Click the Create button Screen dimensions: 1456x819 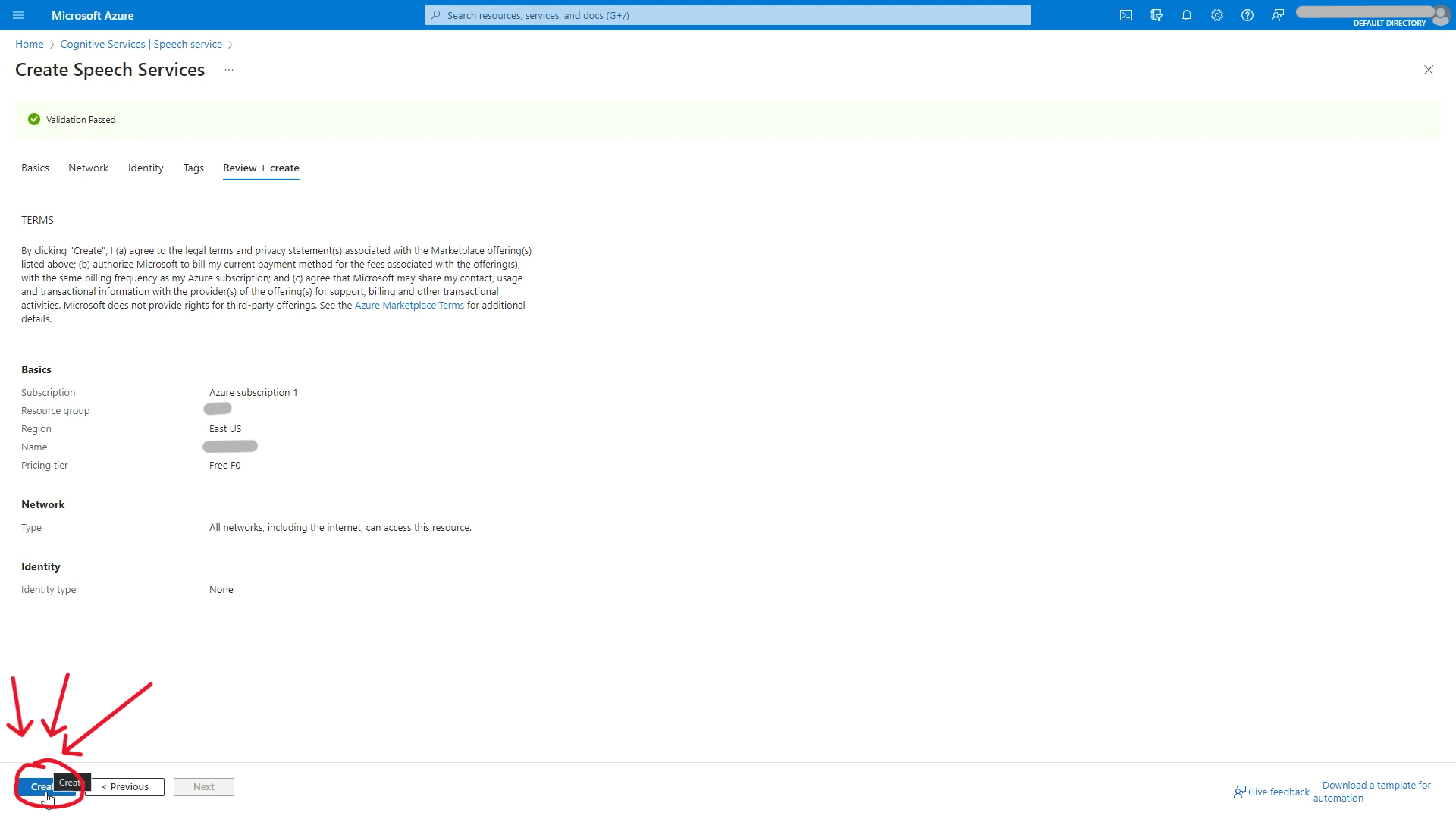click(38, 787)
